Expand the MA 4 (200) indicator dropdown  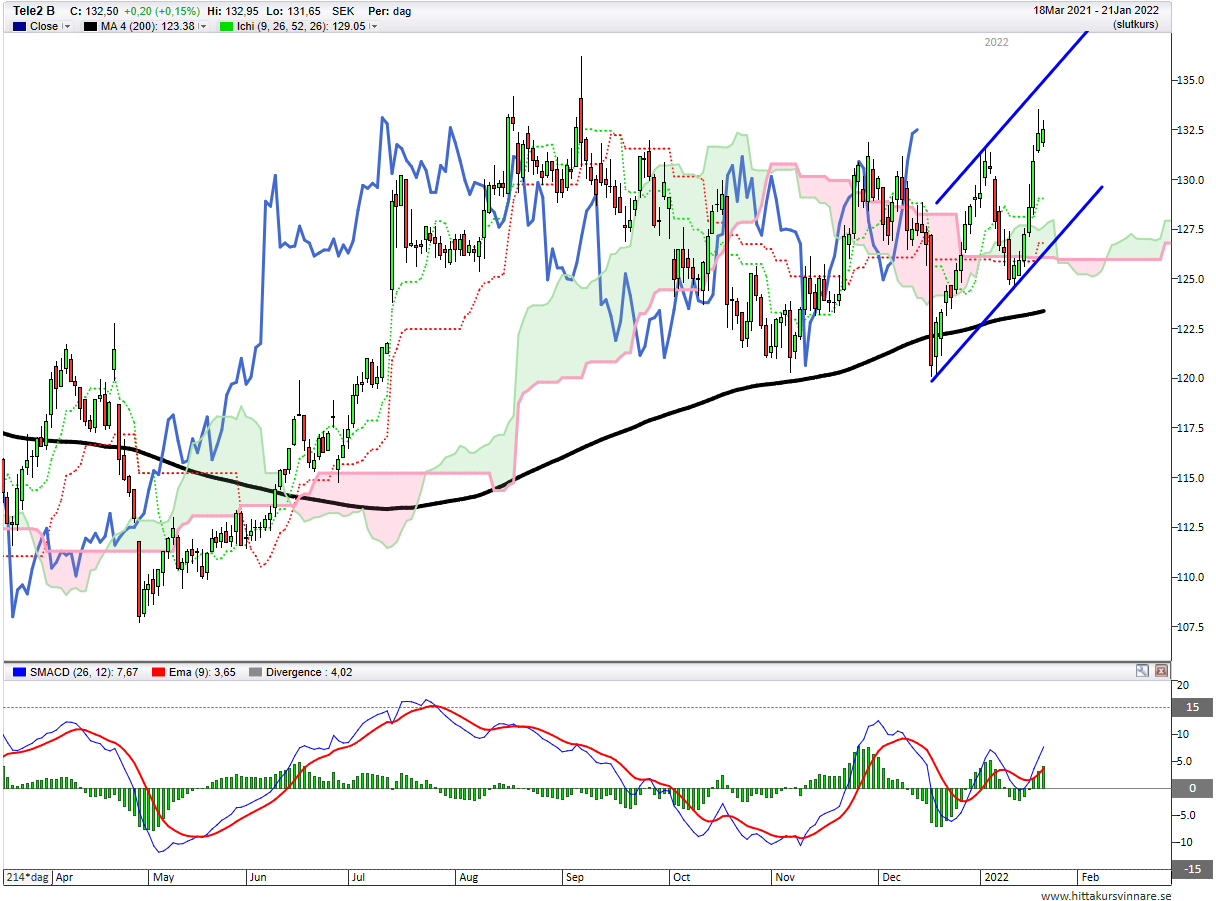[203, 27]
